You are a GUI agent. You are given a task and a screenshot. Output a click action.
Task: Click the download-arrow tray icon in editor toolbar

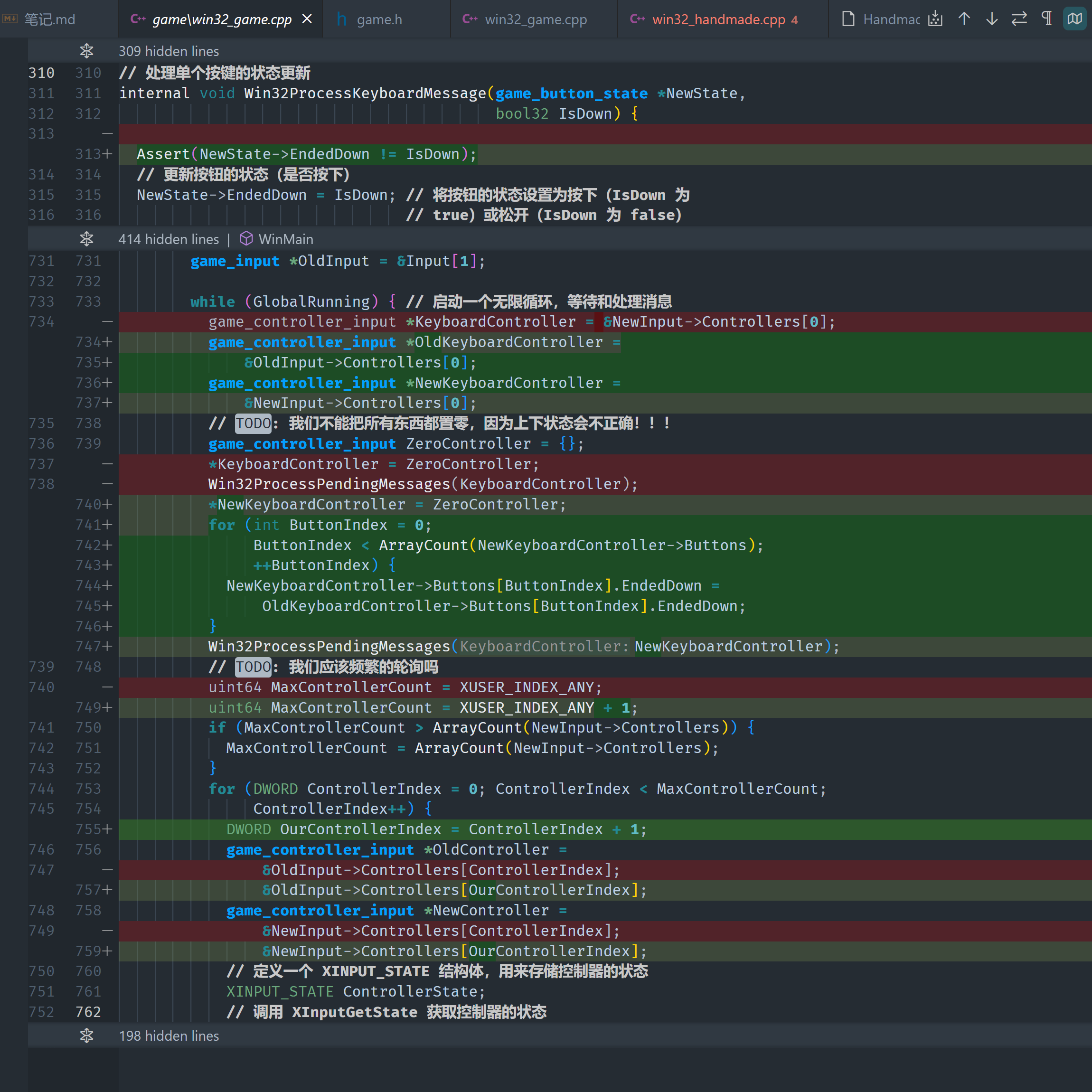pos(935,19)
